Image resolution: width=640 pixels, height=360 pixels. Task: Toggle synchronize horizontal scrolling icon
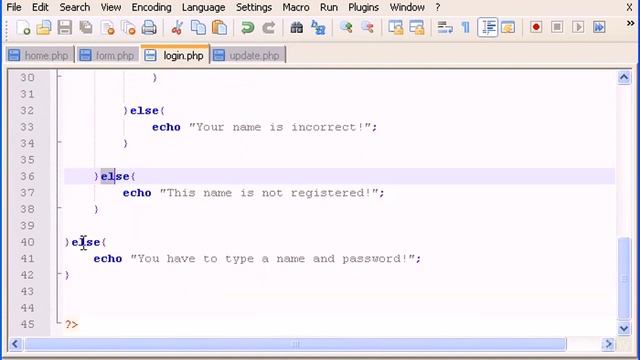417,28
